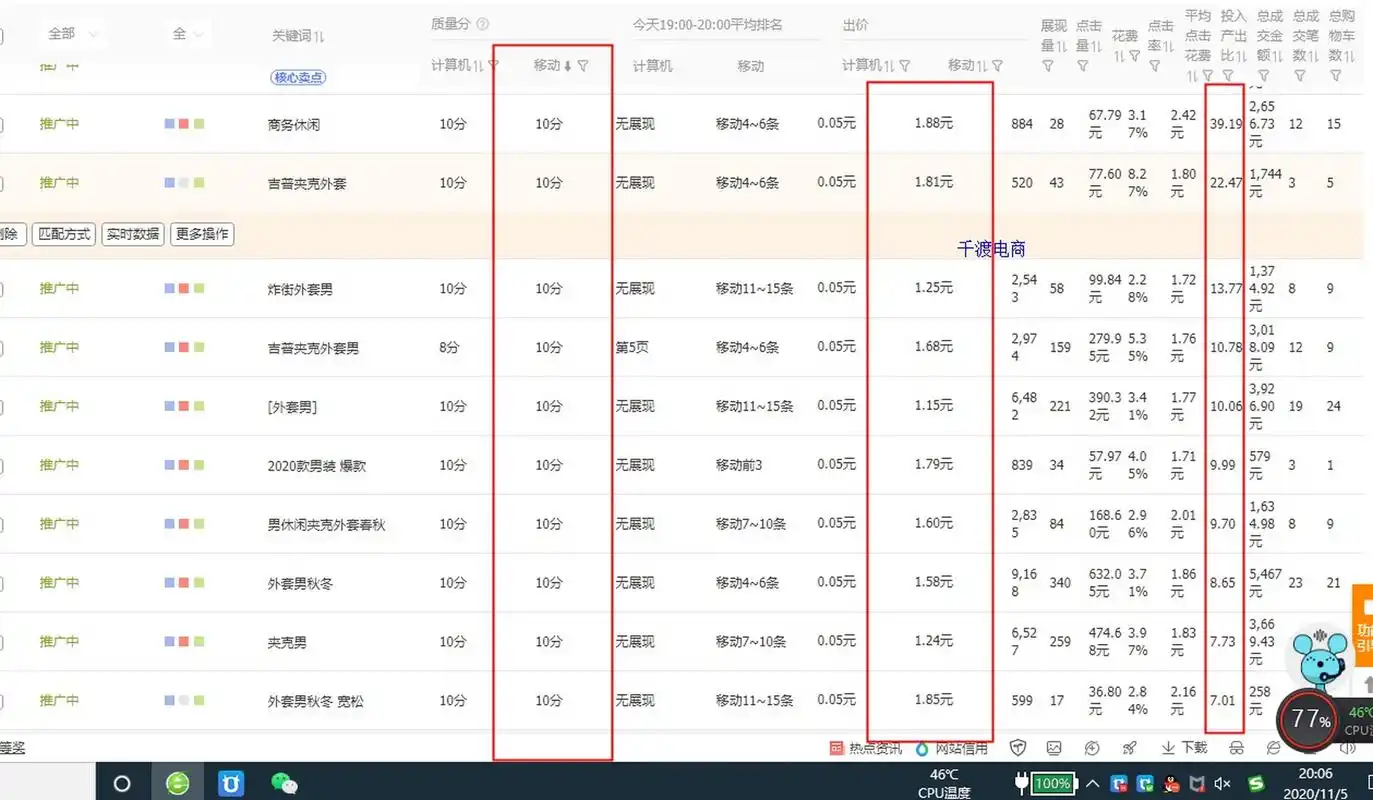This screenshot has width=1373, height=800.
Task: Click the rocket booster icon in status bar
Action: (1129, 747)
